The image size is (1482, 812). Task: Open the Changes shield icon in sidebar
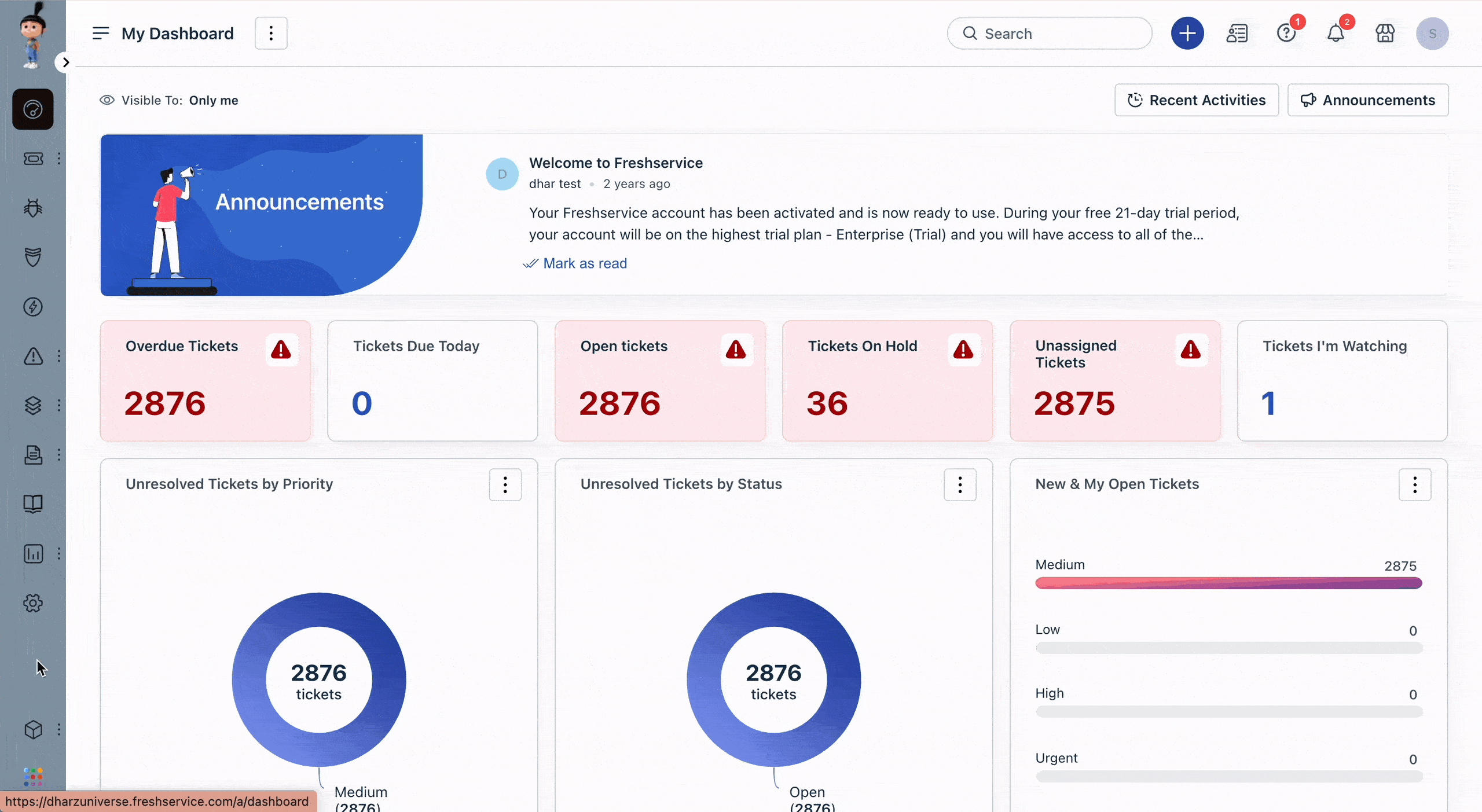pyautogui.click(x=33, y=257)
